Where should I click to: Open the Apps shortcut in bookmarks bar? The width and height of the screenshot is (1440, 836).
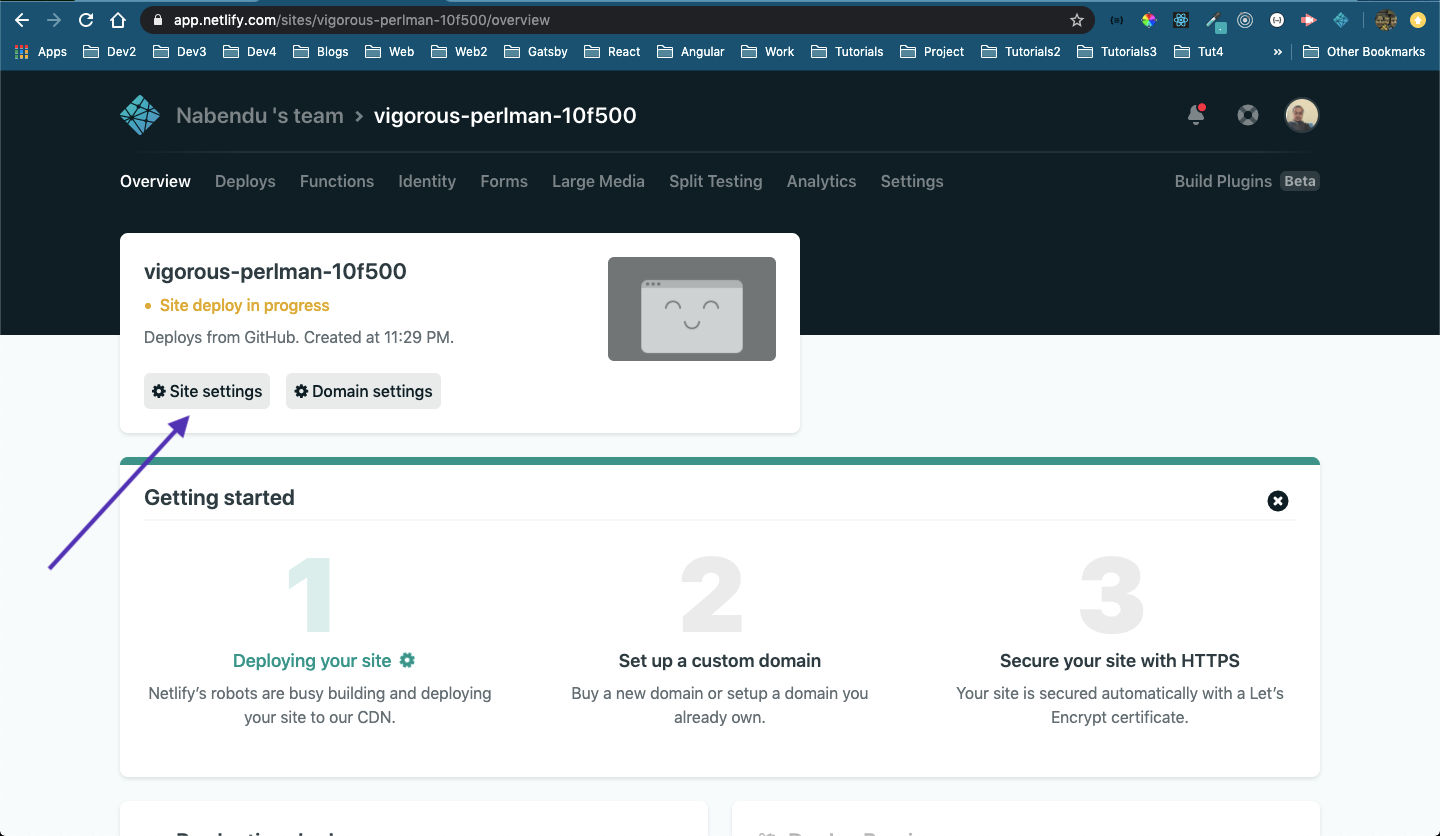click(x=41, y=51)
